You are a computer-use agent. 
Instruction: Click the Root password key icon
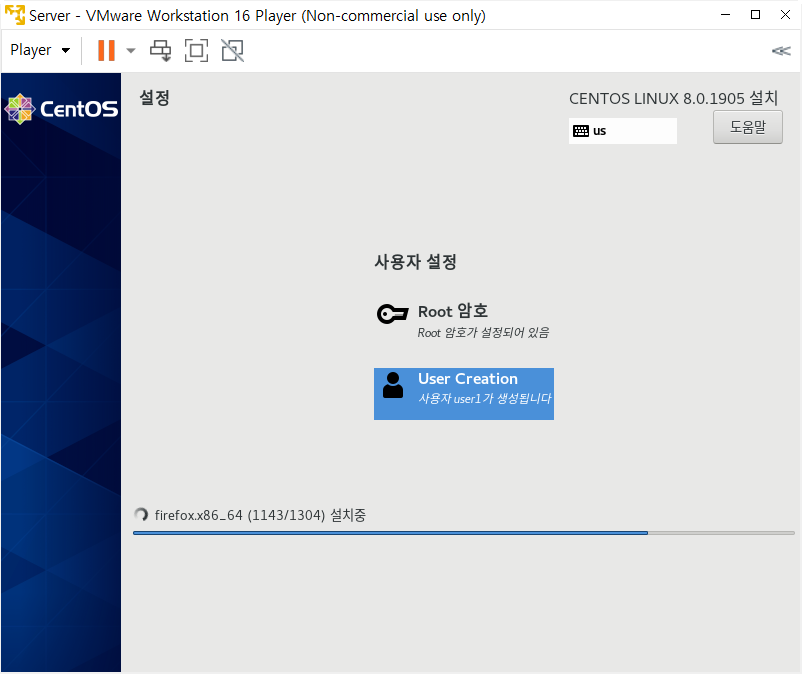(392, 313)
